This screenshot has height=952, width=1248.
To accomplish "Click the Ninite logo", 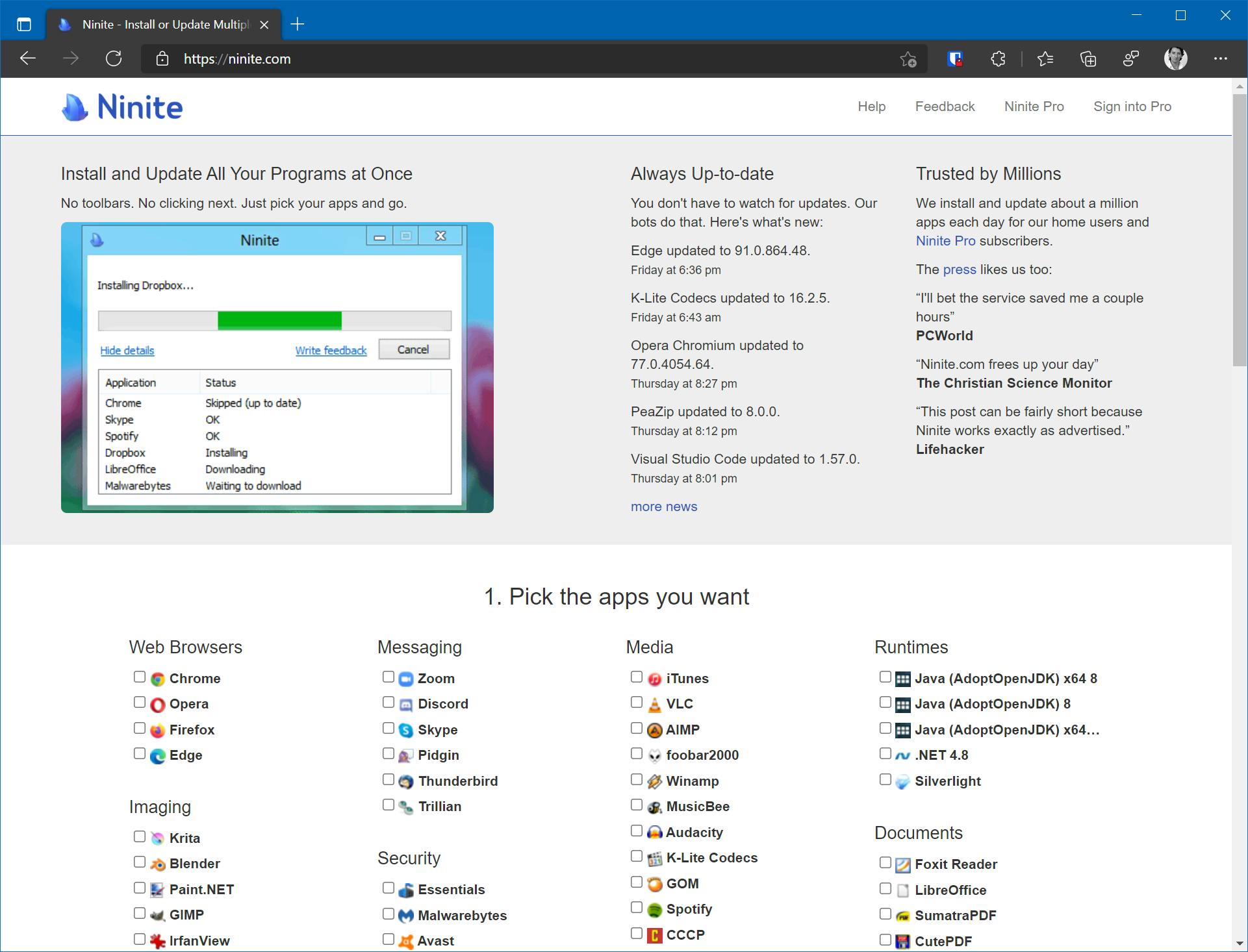I will tap(123, 107).
